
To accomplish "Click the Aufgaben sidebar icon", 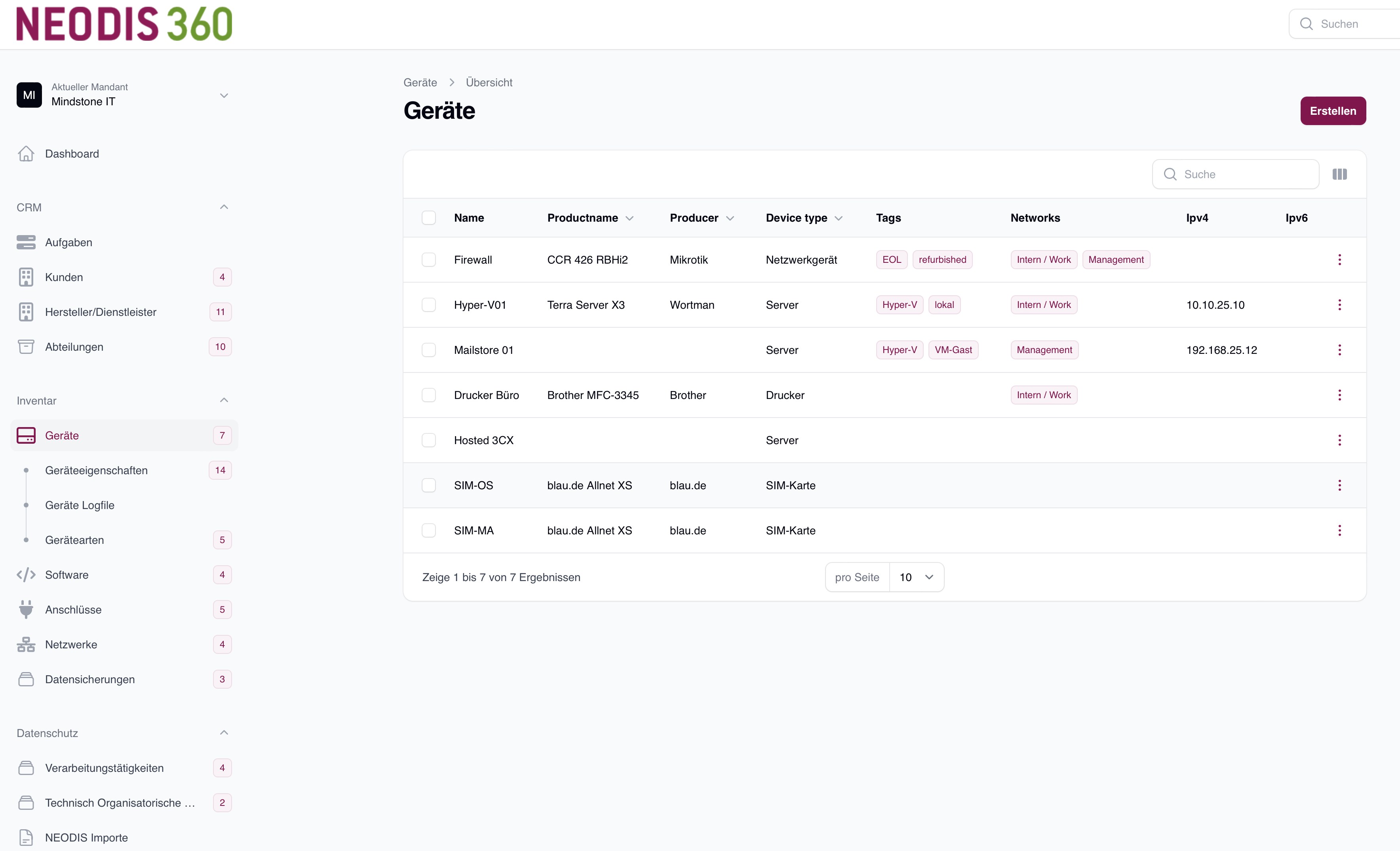I will tap(26, 243).
